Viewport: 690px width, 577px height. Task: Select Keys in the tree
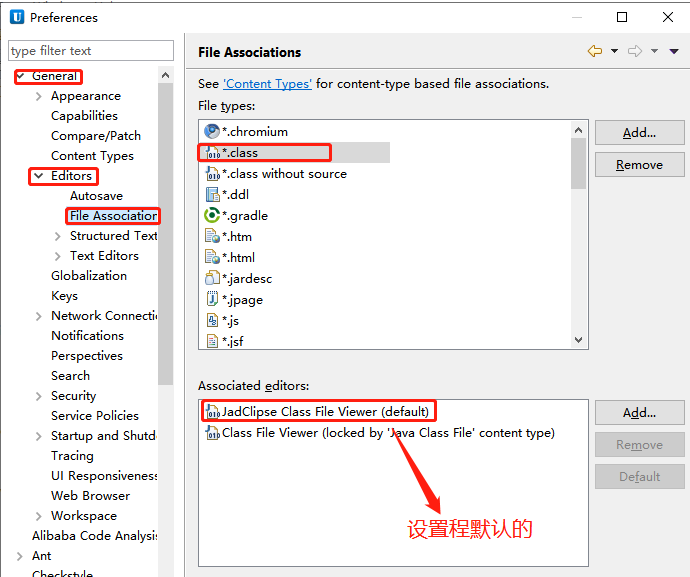pos(64,296)
